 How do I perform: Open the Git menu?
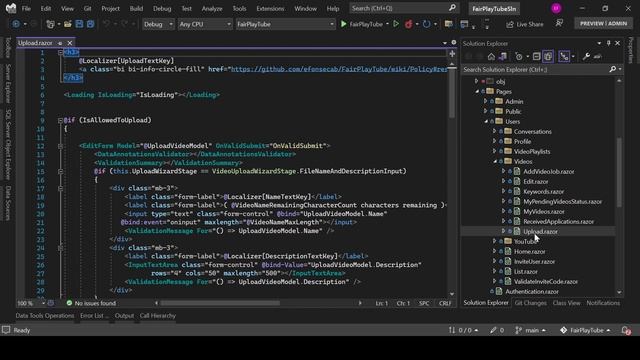pos(87,8)
